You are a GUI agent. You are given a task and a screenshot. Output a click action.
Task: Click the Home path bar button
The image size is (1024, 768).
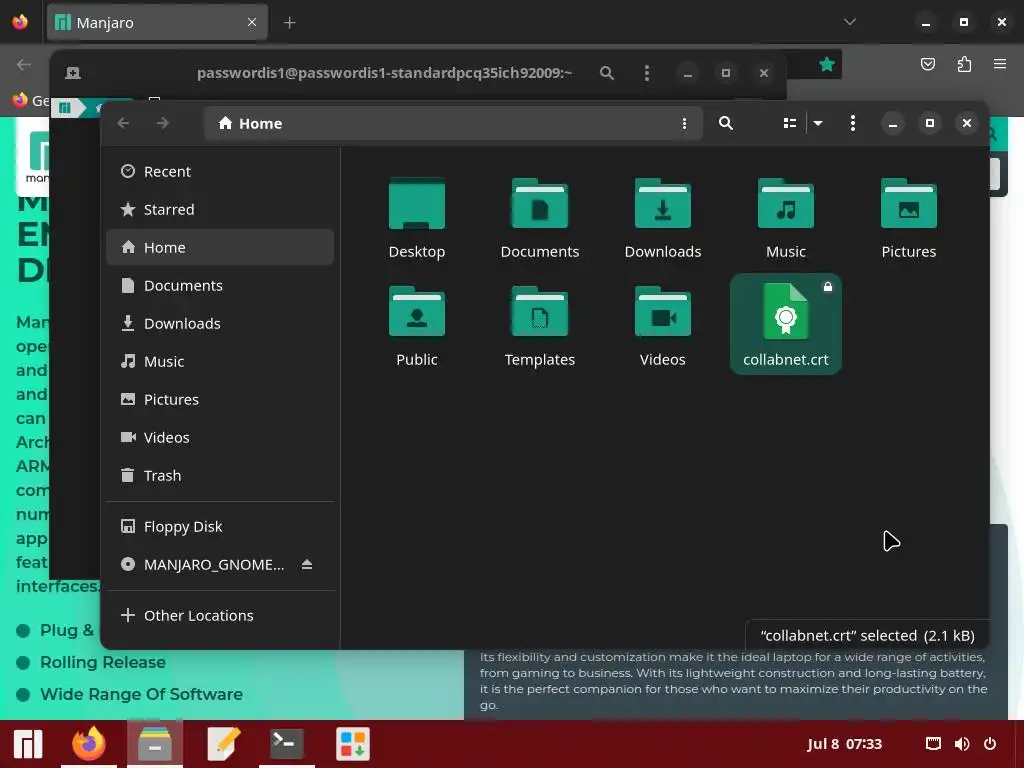click(251, 123)
